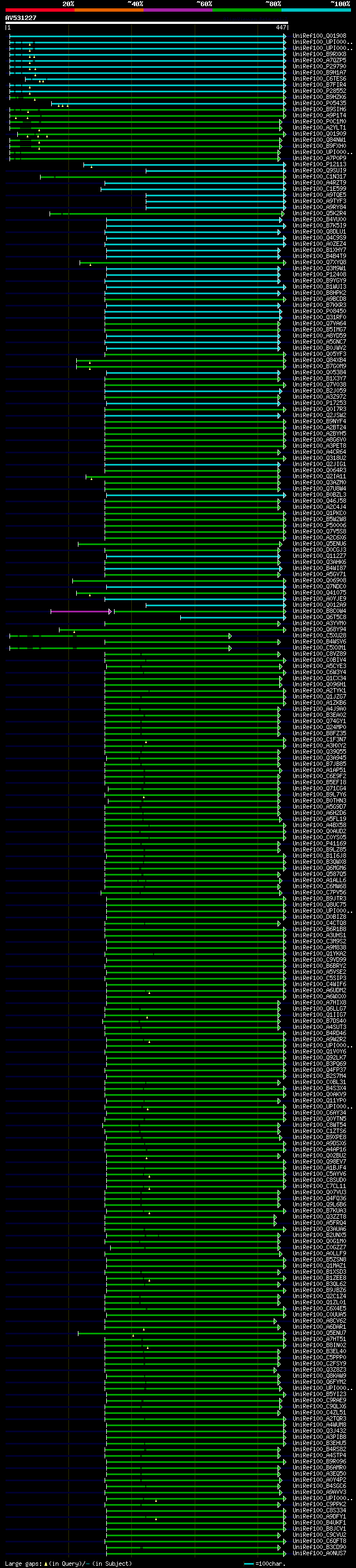Image resolution: width=356 pixels, height=1568 pixels.
Task: Choose hit UniRef100_Q84NW1
Action: coord(319,140)
